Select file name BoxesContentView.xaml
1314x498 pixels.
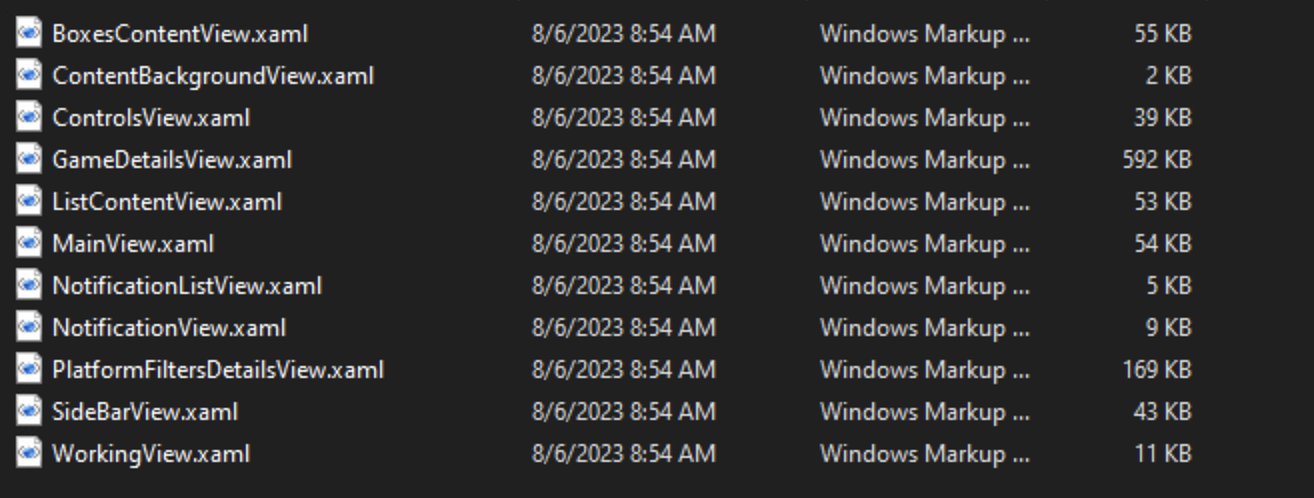pos(180,33)
